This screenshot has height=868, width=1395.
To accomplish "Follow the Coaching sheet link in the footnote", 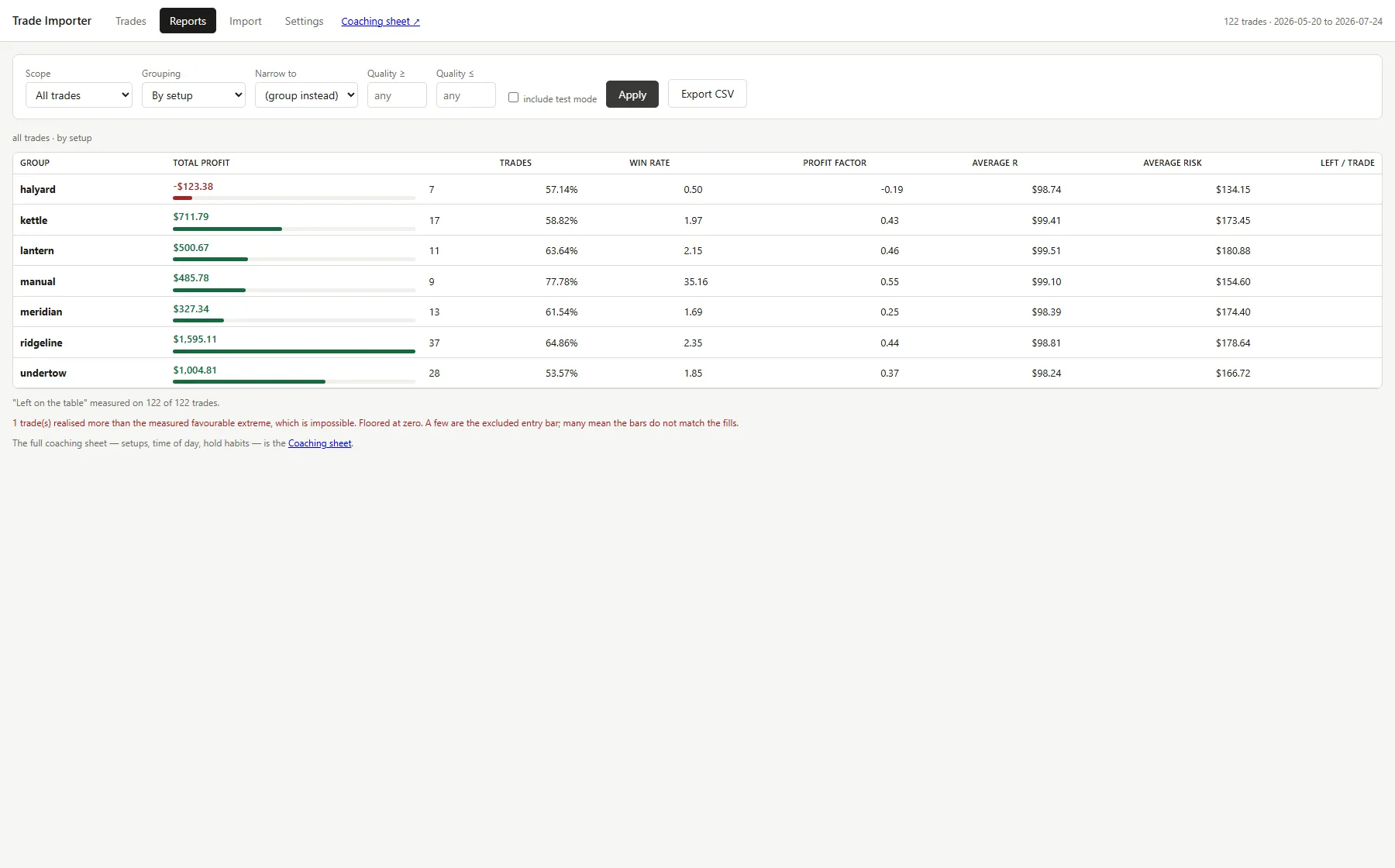I will [320, 443].
